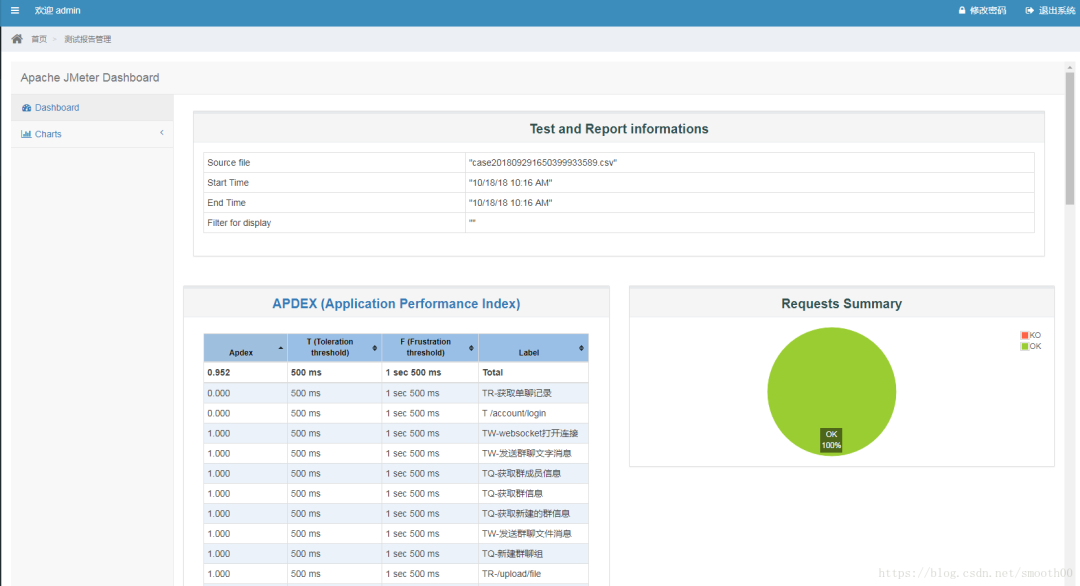Click the lock icon for password change
Screen dimensions: 1080x586
962,10
